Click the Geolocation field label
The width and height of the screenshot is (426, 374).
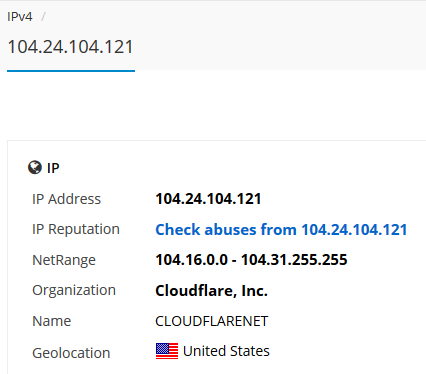click(71, 353)
